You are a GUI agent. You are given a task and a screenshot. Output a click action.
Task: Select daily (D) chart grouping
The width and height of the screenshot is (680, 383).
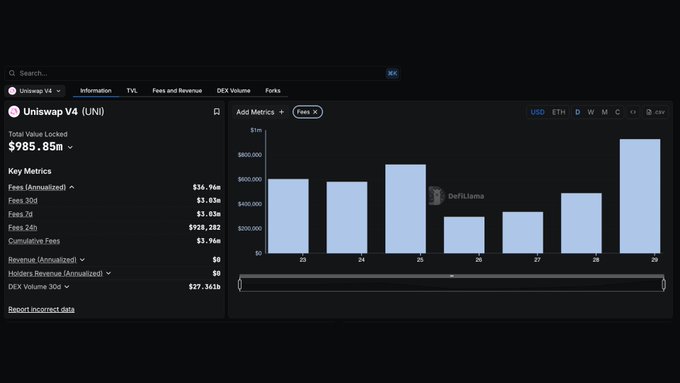tap(577, 112)
